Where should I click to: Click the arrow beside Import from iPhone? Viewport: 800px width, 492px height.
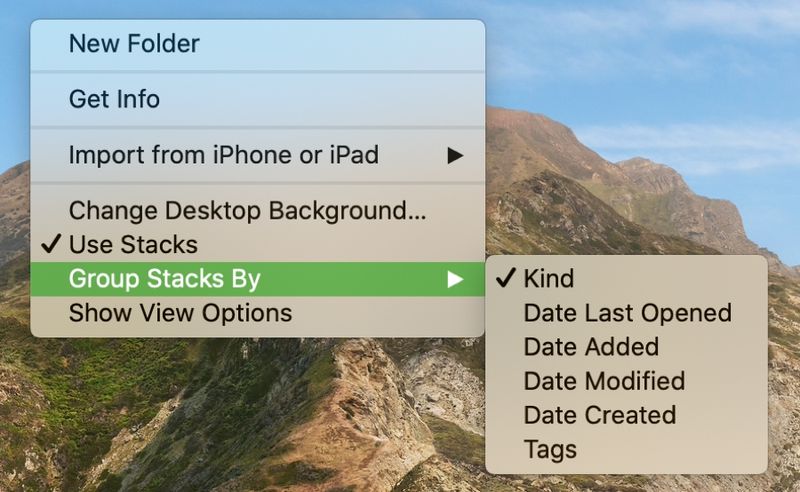point(455,155)
